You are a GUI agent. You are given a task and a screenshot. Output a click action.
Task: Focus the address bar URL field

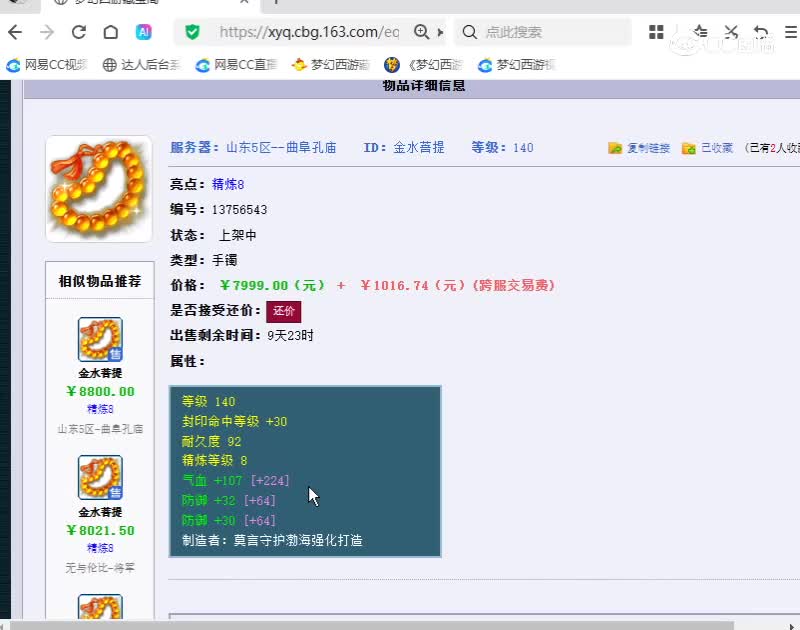[x=309, y=32]
